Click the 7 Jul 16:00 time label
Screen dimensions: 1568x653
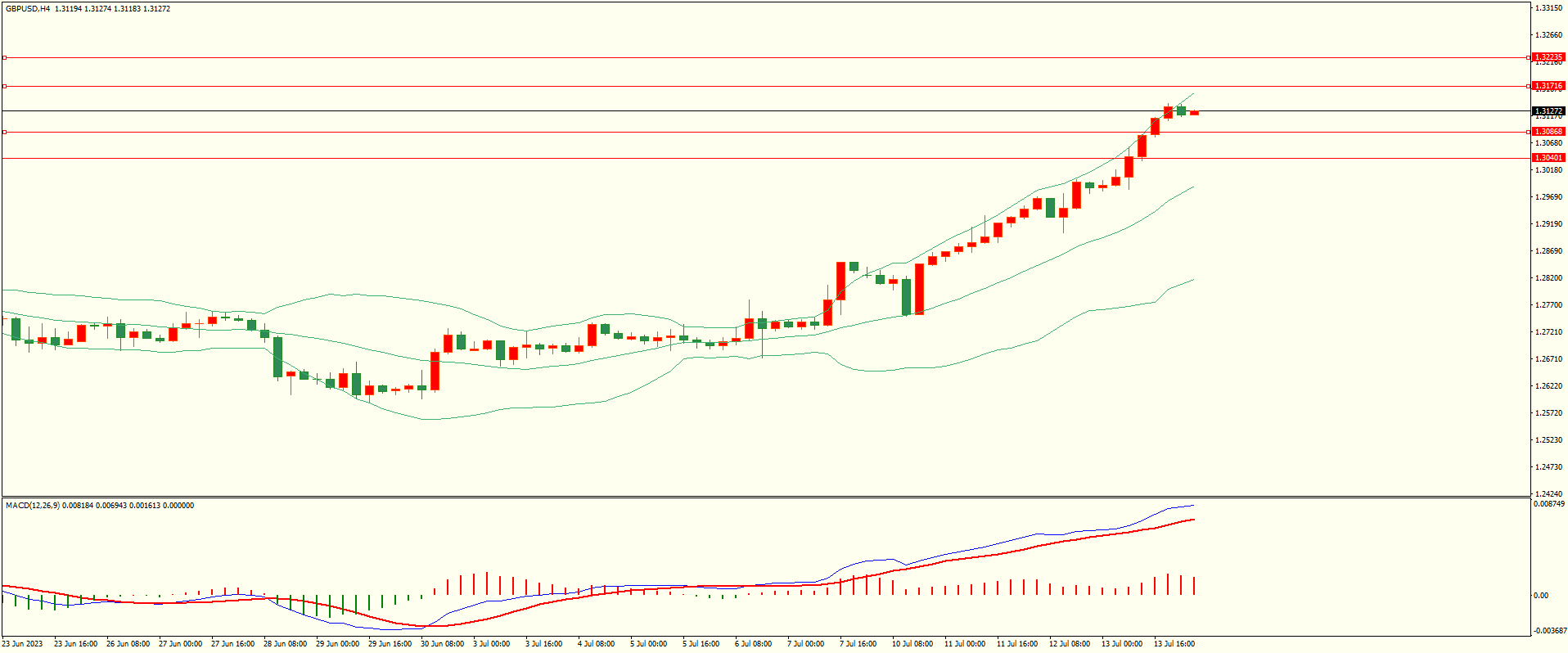coord(858,644)
